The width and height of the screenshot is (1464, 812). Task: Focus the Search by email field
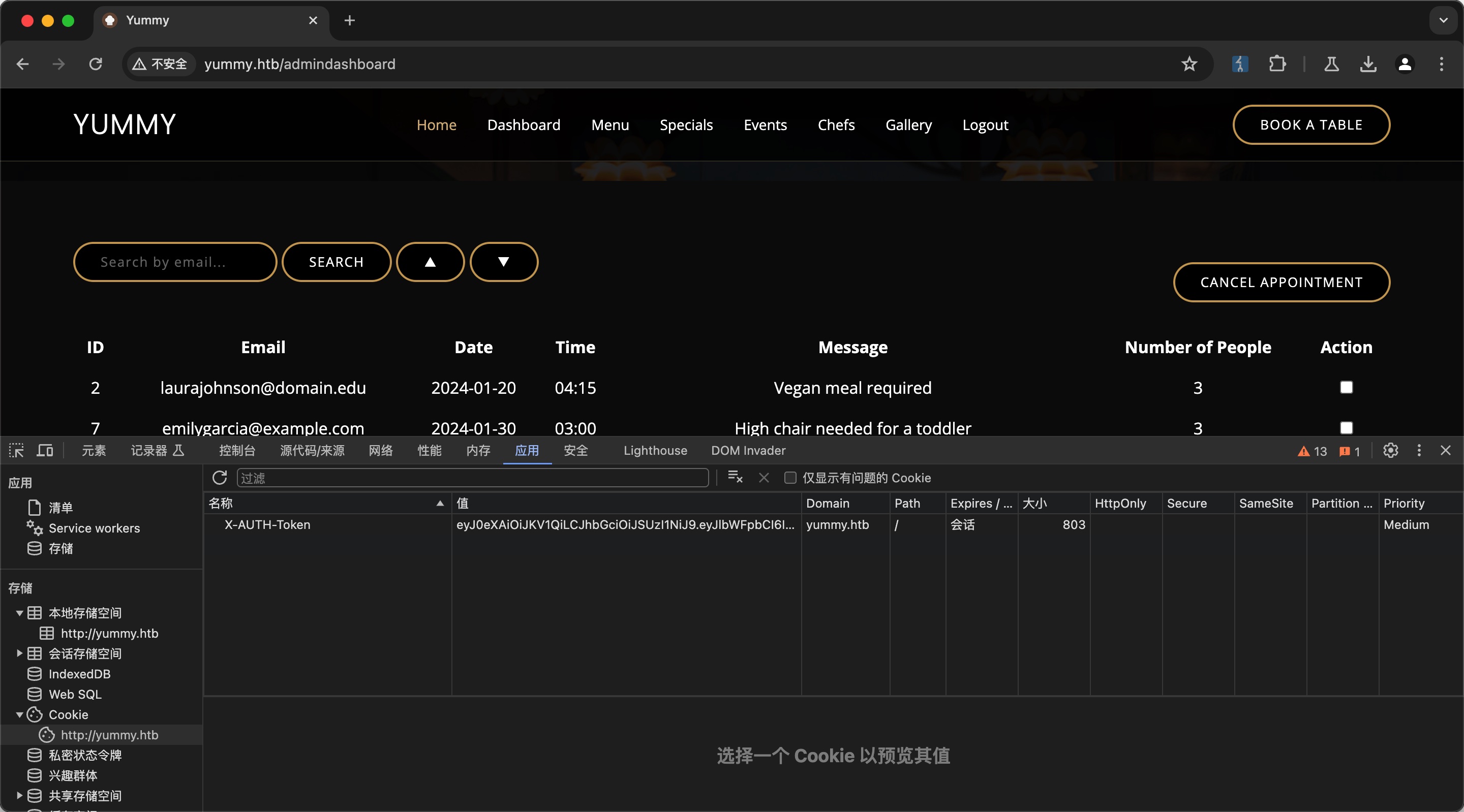tap(175, 262)
